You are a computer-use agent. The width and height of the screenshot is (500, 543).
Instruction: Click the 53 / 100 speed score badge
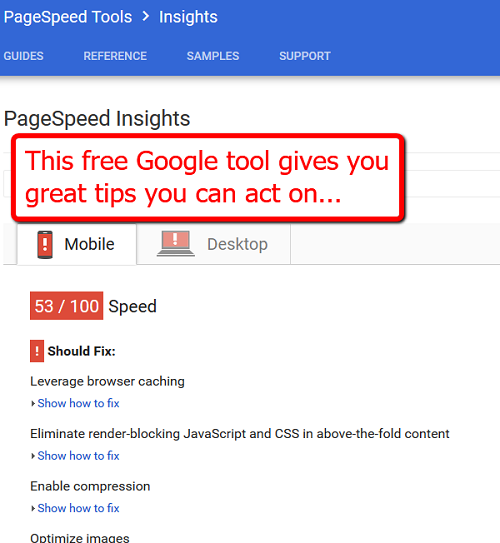coord(66,306)
